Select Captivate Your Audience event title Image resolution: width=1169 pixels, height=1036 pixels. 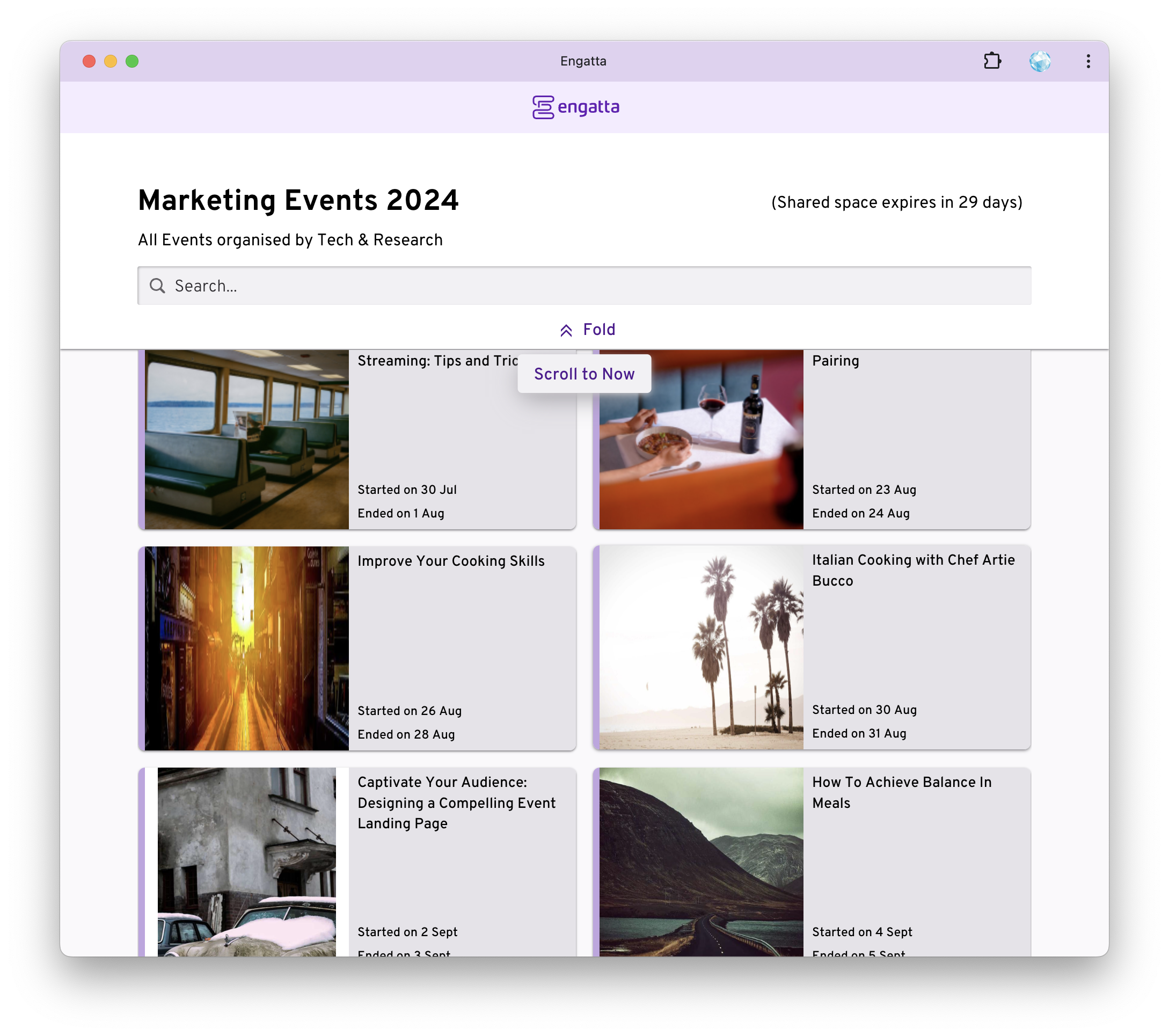[456, 802]
